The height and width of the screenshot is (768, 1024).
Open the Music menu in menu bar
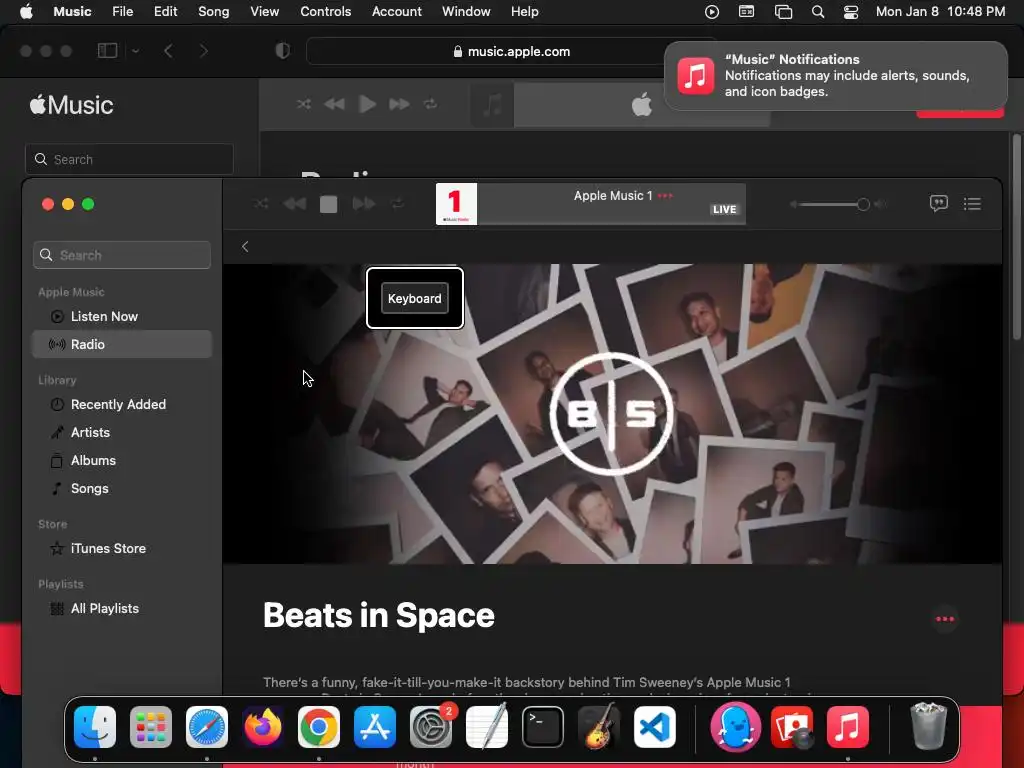(72, 12)
